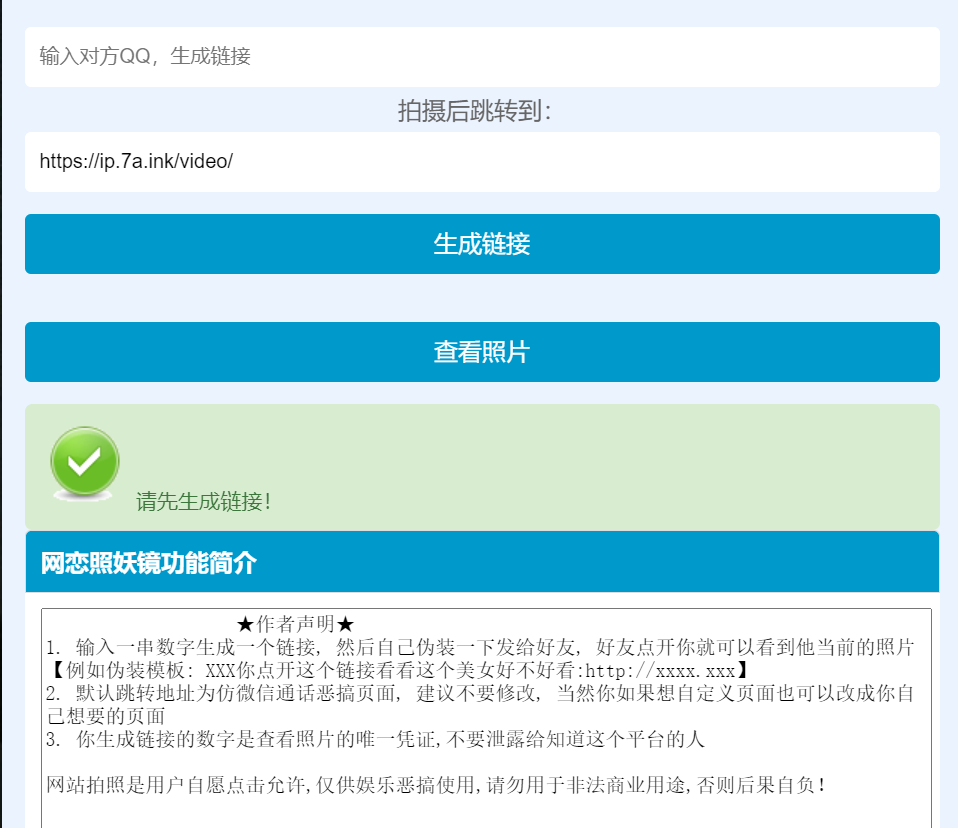Click the 拍摄后跳转到 label
This screenshot has width=958, height=828.
[474, 111]
